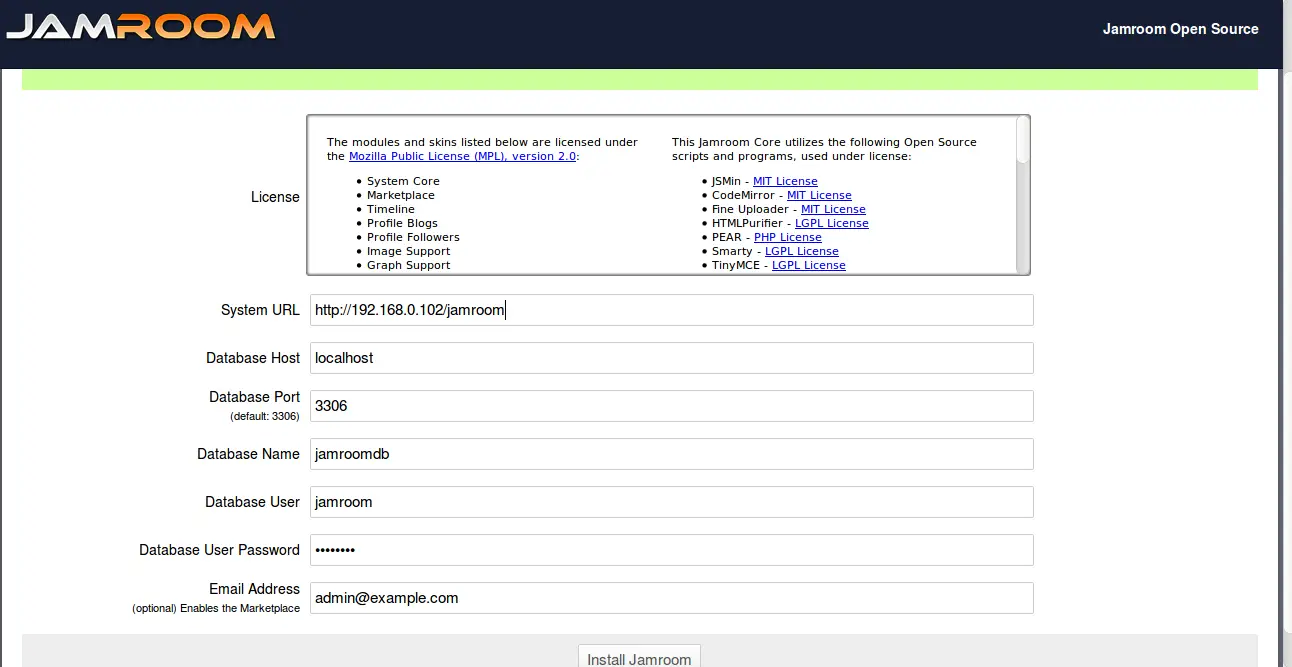Click 'System Core' list item
This screenshot has height=667, width=1292.
click(x=403, y=181)
